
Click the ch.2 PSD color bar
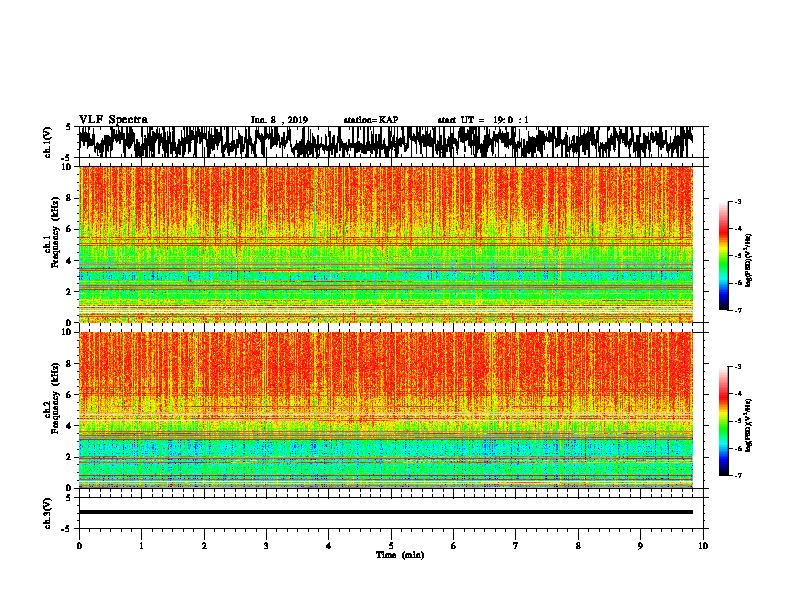(723, 421)
